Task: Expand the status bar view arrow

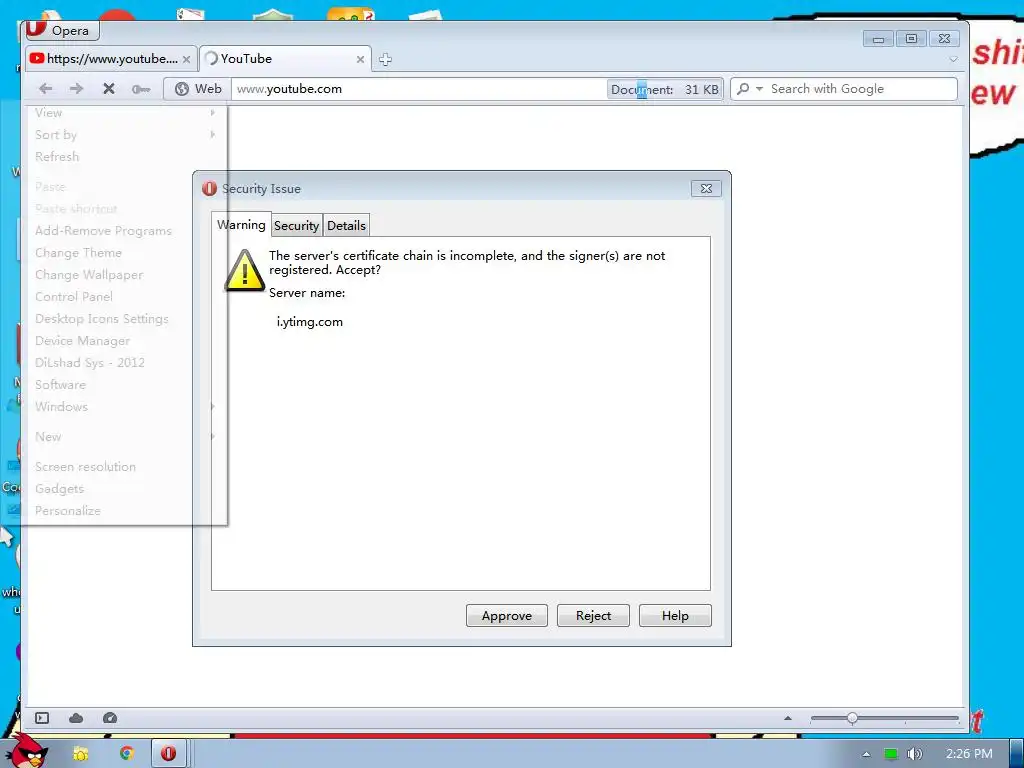Action: 788,718
